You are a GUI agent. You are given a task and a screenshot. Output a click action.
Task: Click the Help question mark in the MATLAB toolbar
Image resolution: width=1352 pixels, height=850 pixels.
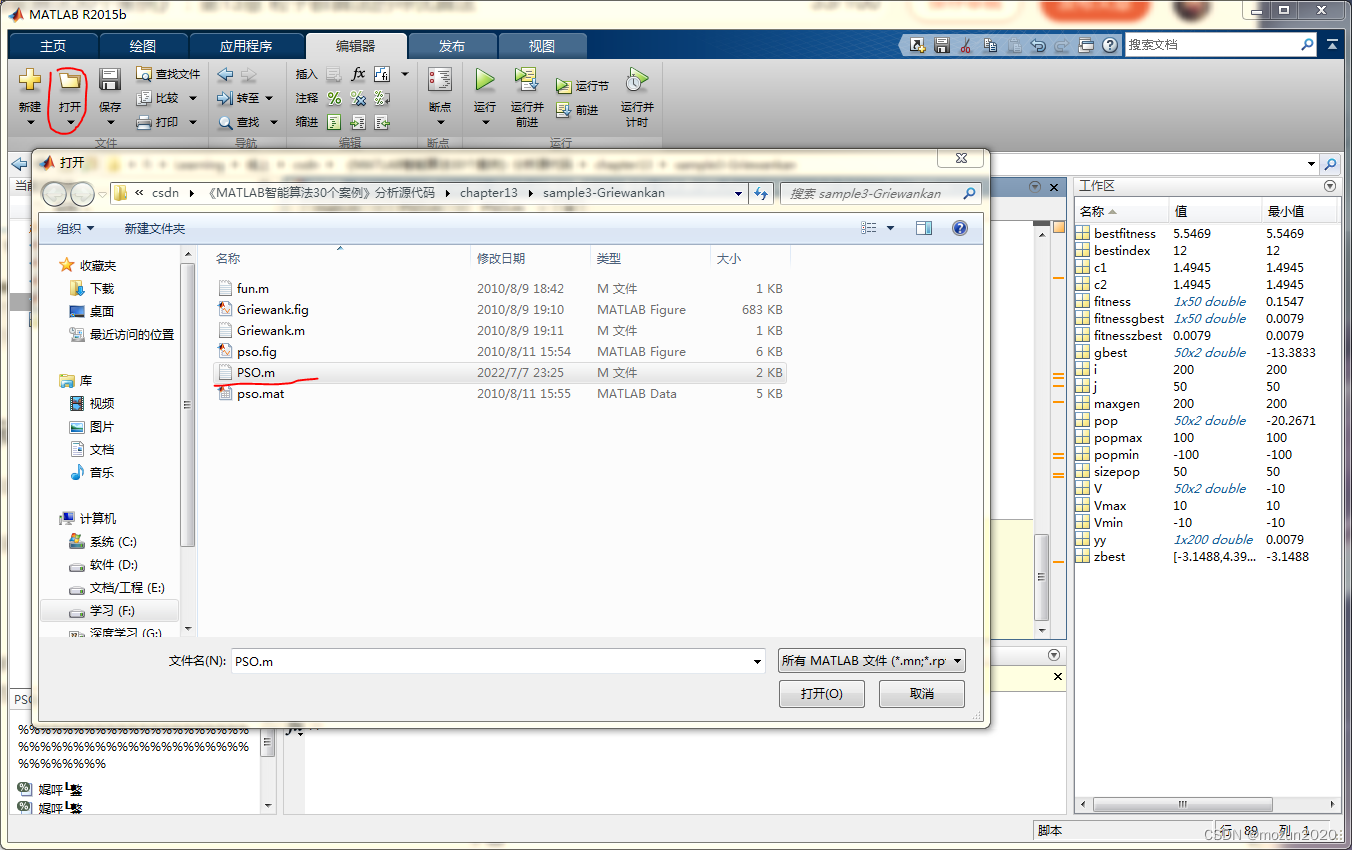(1110, 45)
